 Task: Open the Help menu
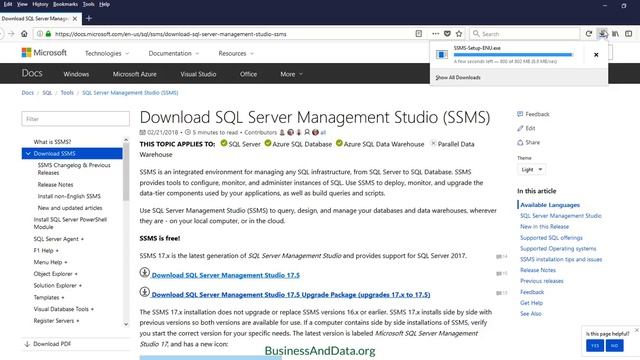pos(104,4)
